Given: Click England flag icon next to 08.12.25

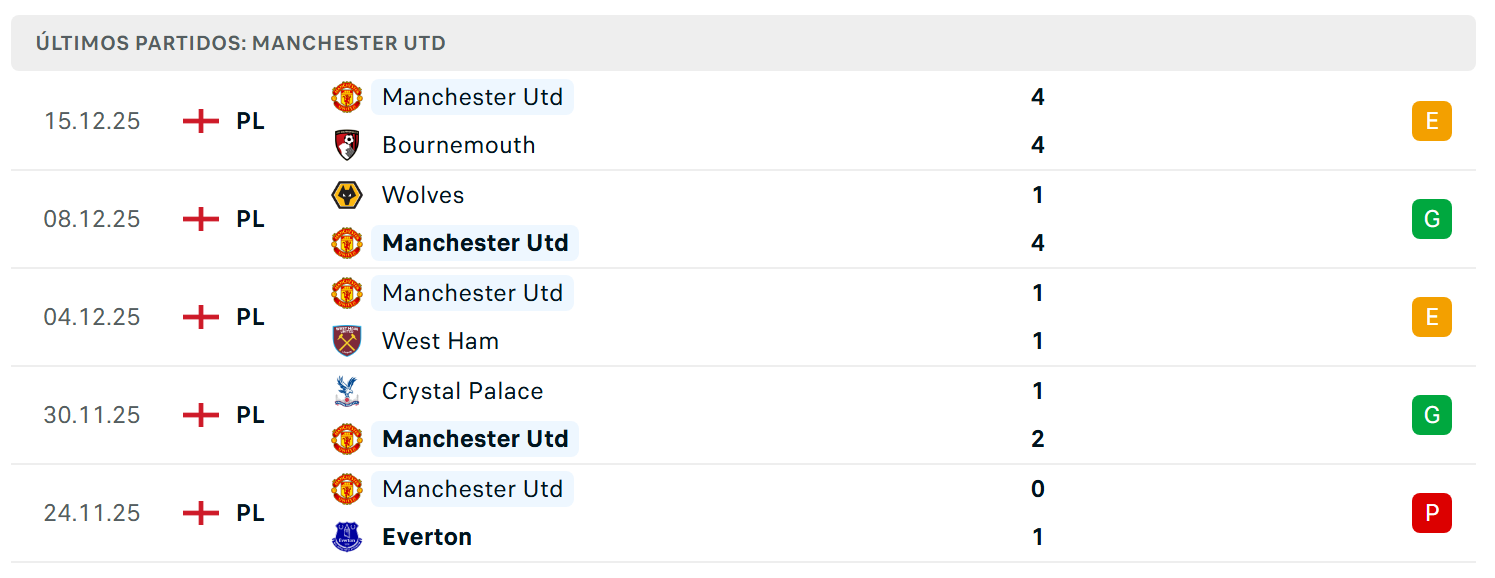Looking at the screenshot, I should tap(201, 219).
